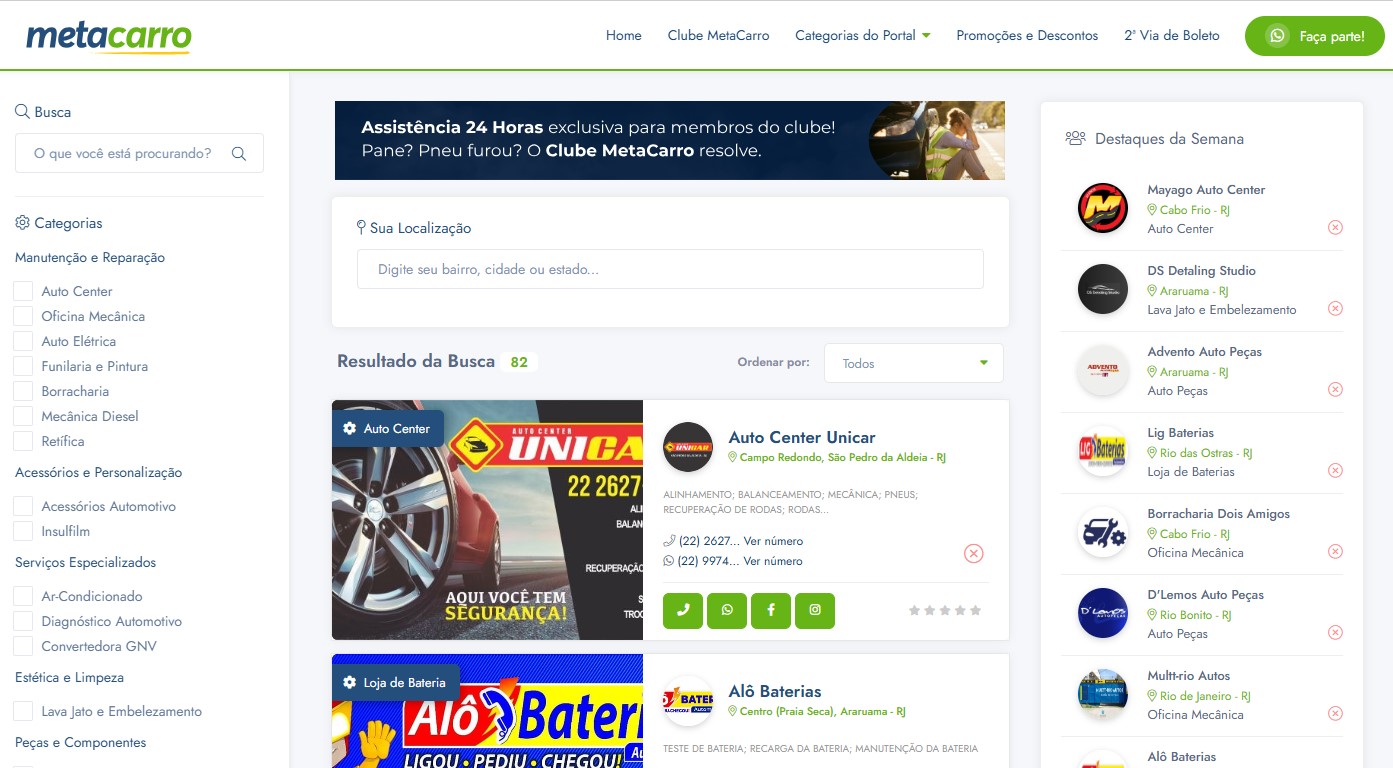Click the Auto Center Unicar banner image
This screenshot has width=1393, height=768.
pos(487,520)
